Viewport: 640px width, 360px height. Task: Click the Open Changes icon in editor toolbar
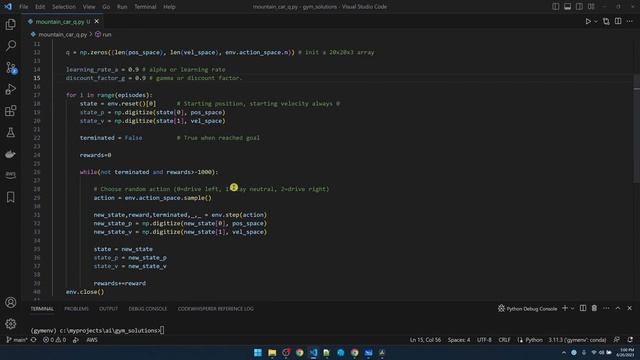(606, 21)
